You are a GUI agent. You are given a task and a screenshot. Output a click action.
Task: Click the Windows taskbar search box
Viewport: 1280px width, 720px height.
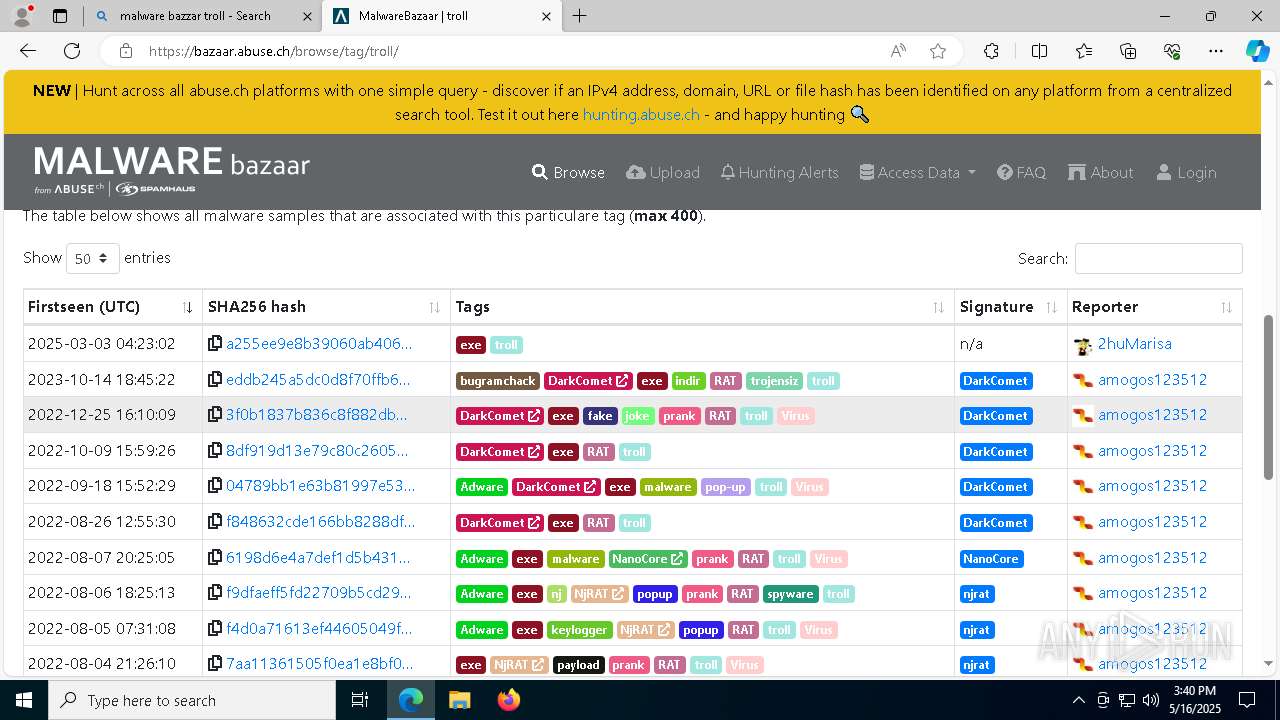192,700
